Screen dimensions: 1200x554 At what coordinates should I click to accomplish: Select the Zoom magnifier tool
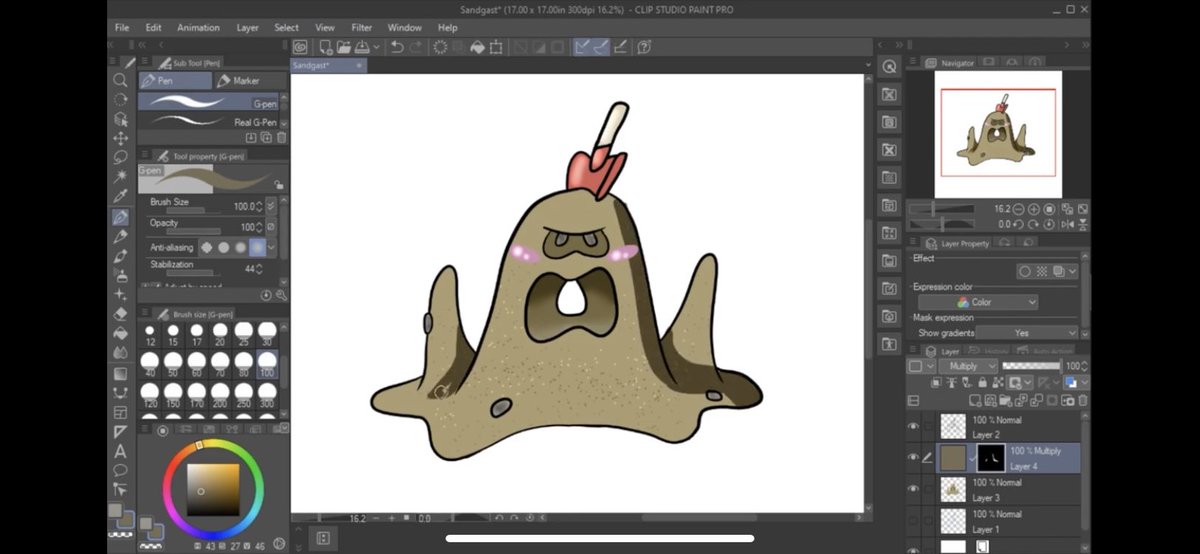pos(120,80)
